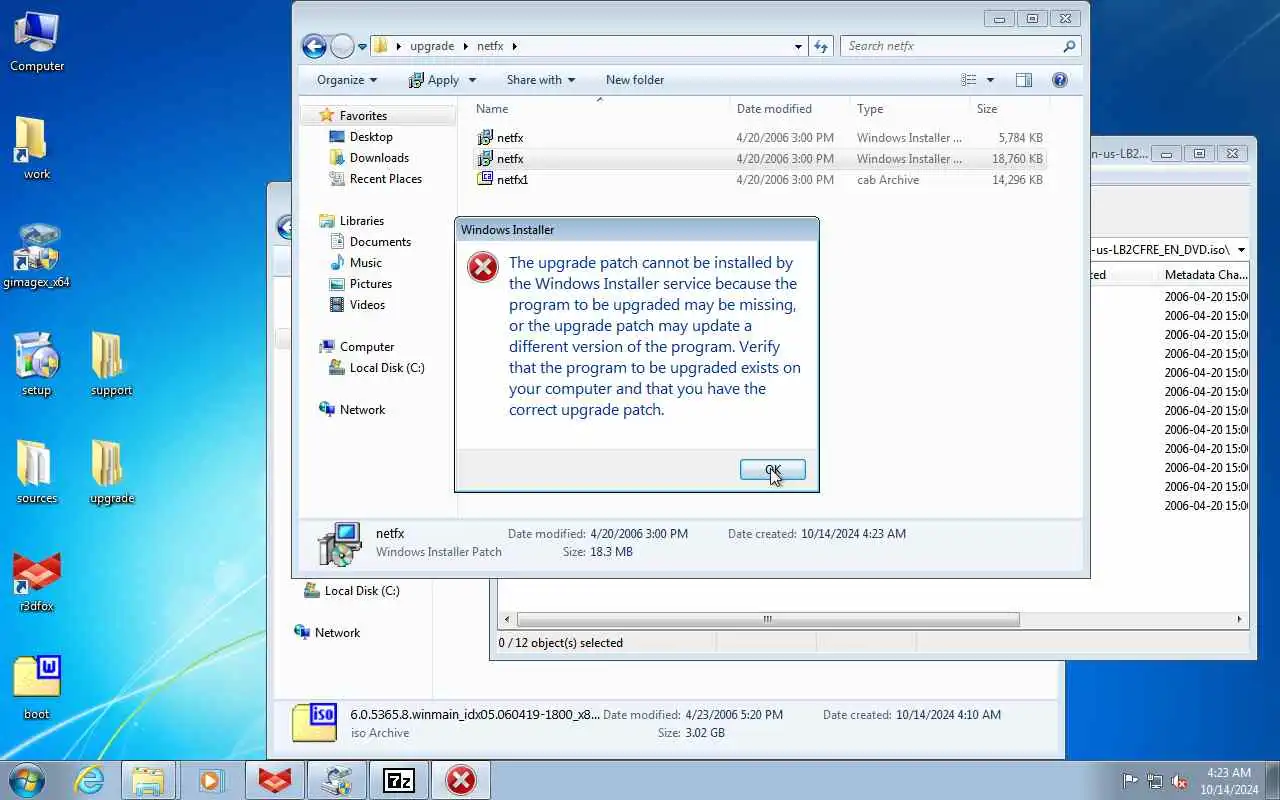Sort by the Type column header
This screenshot has height=800, width=1280.
tap(910, 109)
